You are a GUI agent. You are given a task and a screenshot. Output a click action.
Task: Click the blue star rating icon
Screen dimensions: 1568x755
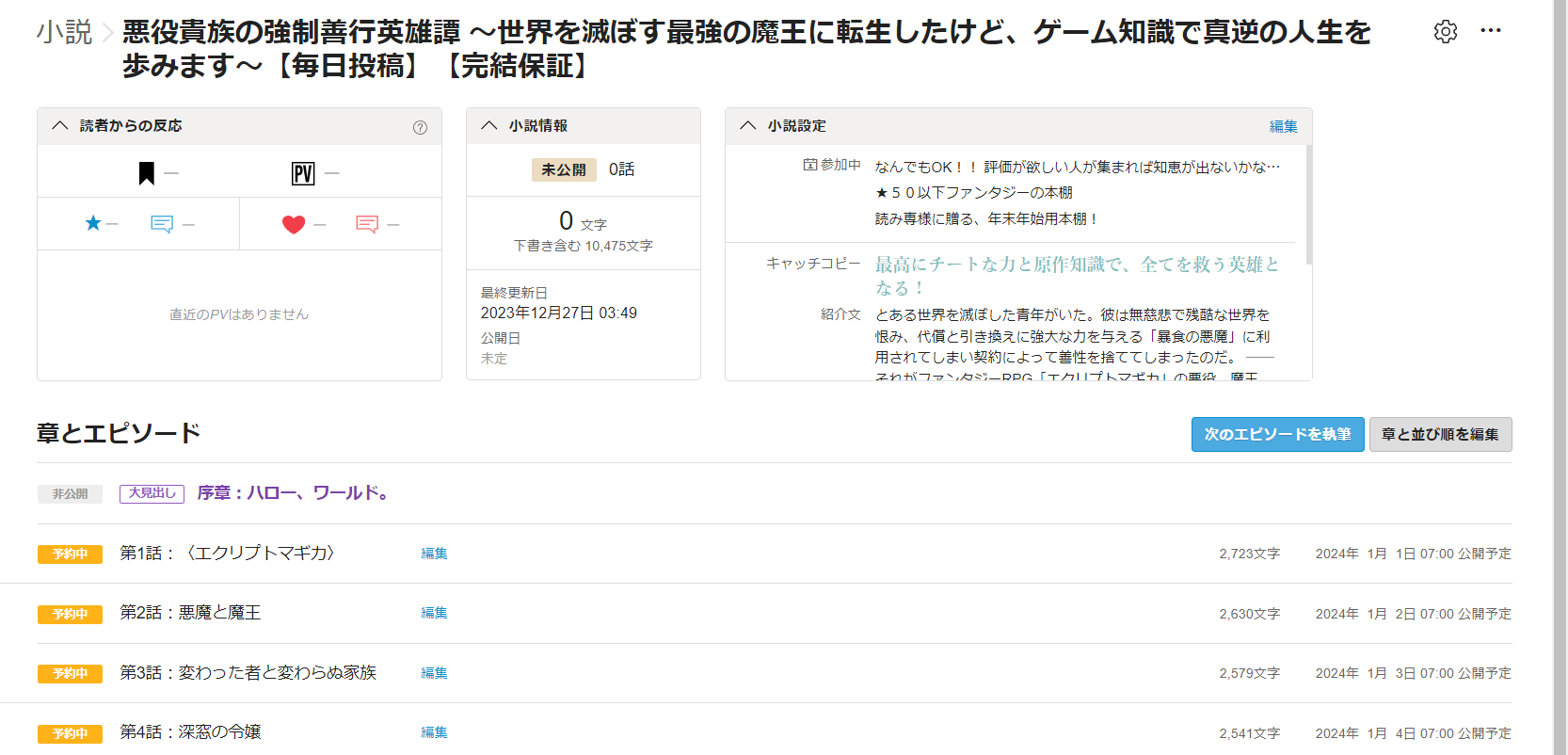[x=93, y=223]
